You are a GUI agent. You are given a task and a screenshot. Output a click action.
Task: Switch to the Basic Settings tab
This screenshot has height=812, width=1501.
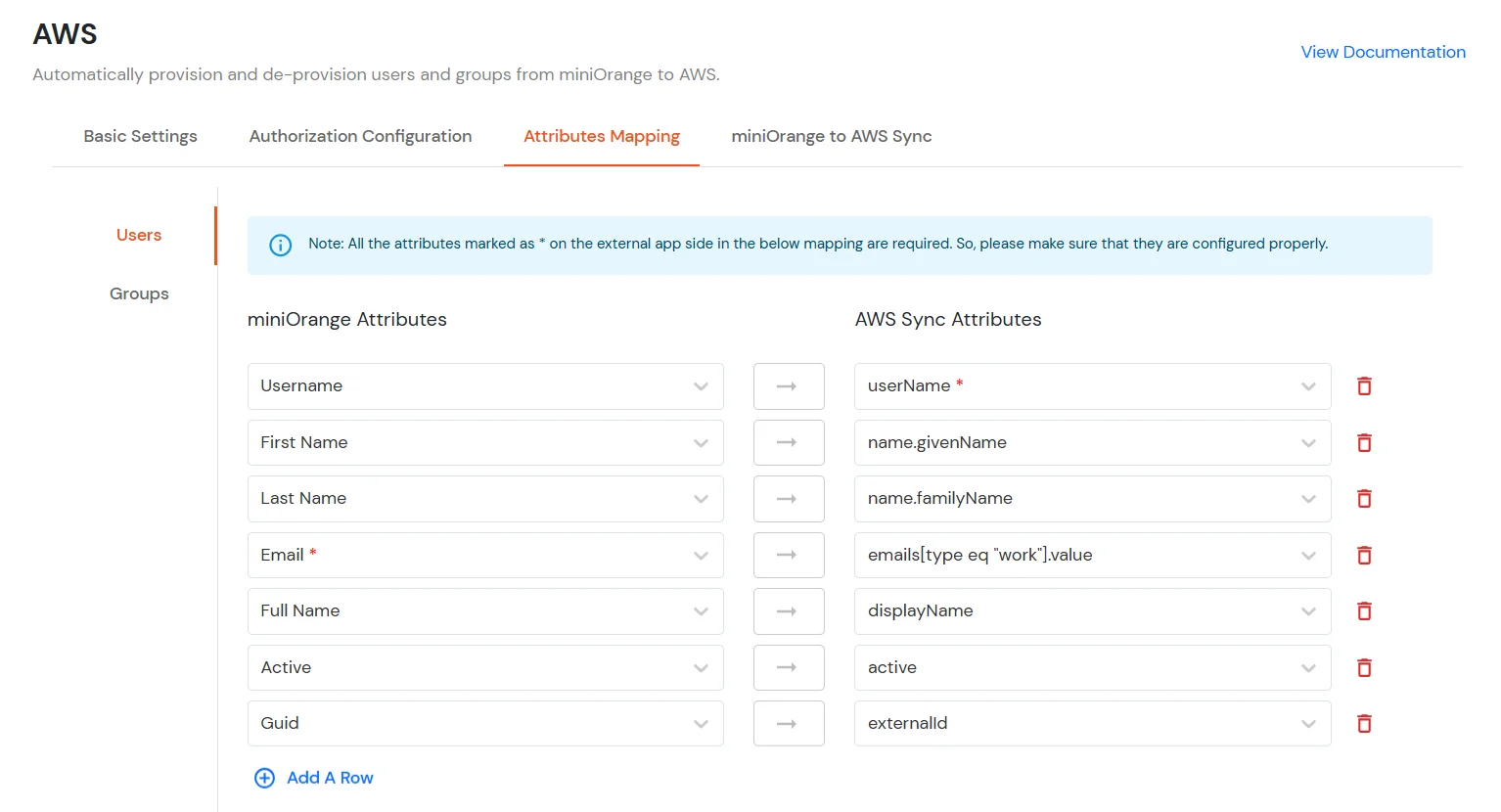tap(140, 136)
